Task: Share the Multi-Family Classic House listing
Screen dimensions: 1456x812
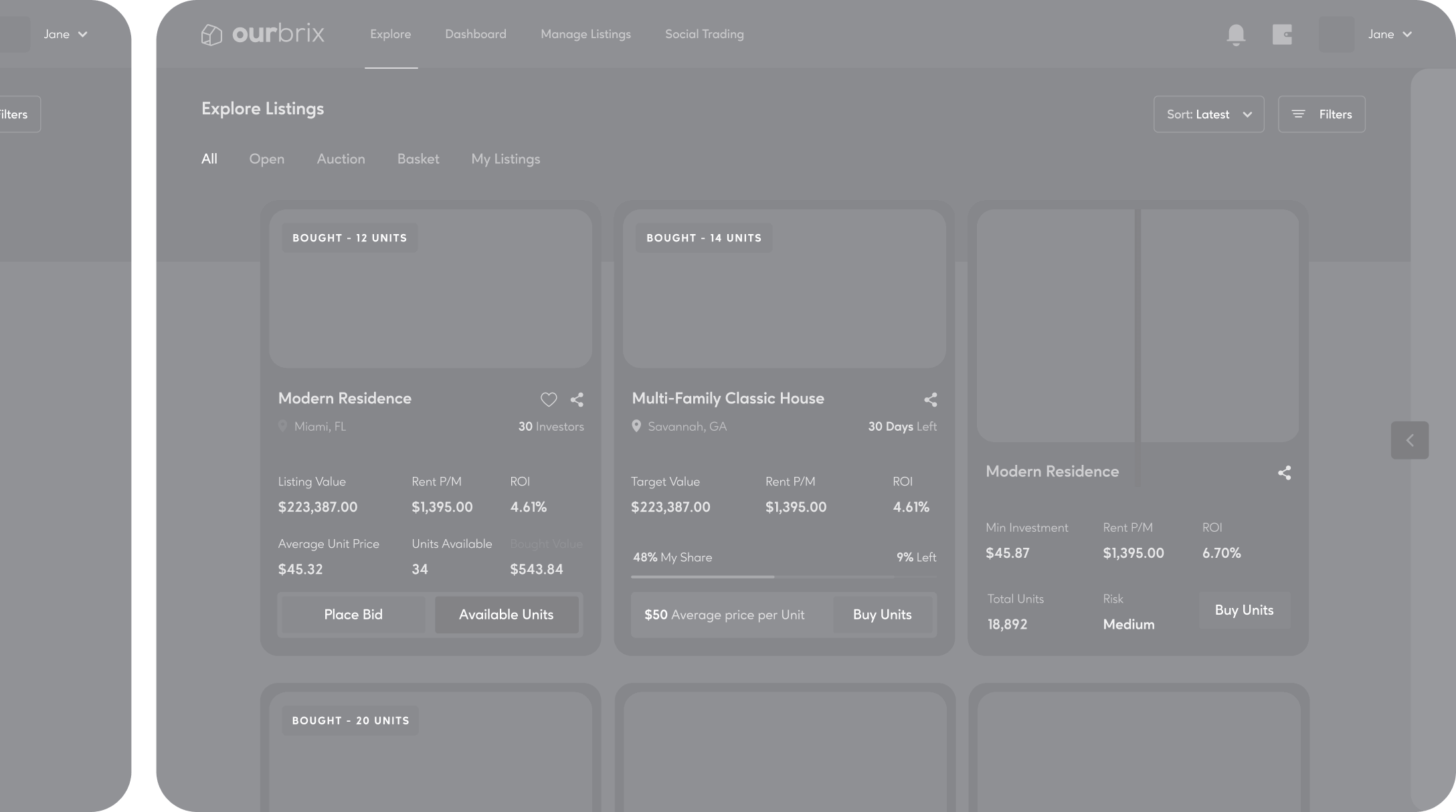Action: 931,400
